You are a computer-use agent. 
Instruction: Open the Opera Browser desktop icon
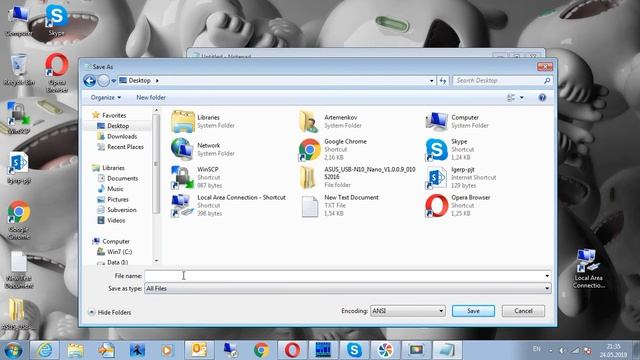point(57,73)
